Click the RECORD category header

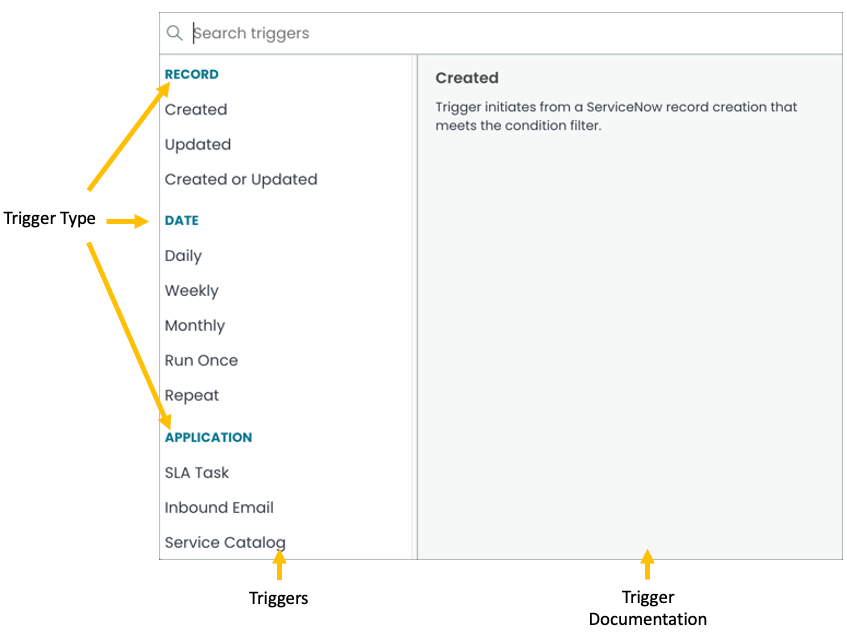(x=191, y=74)
